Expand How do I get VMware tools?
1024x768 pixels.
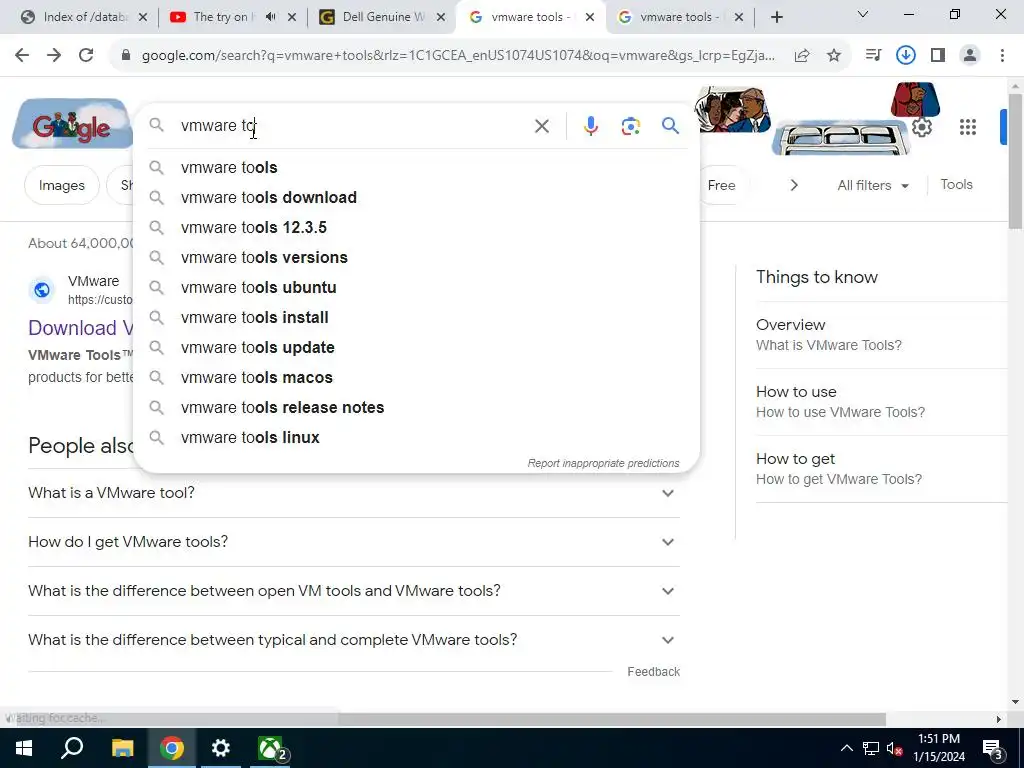(x=353, y=542)
